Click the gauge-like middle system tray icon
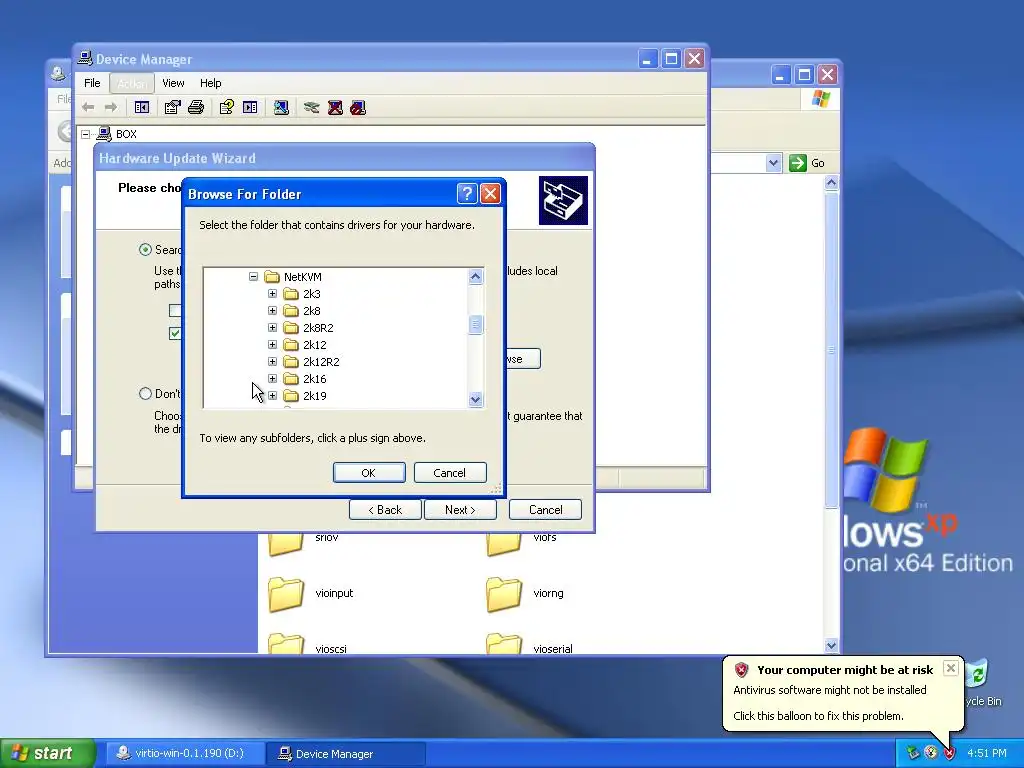This screenshot has width=1024, height=768. (x=931, y=753)
